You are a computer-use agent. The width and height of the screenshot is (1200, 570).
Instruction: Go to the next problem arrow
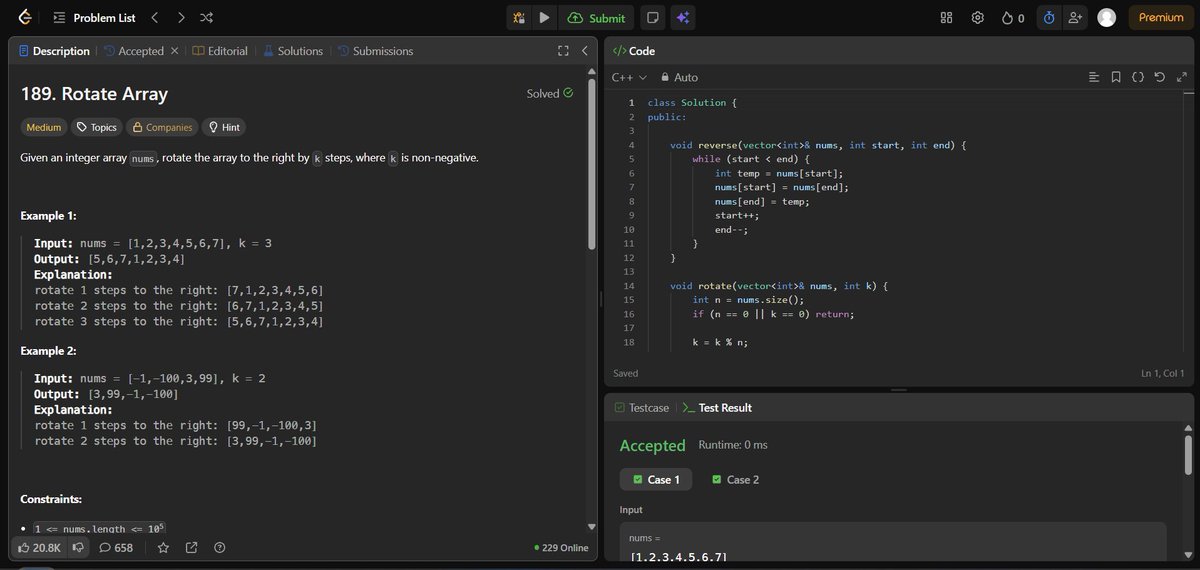click(x=180, y=18)
